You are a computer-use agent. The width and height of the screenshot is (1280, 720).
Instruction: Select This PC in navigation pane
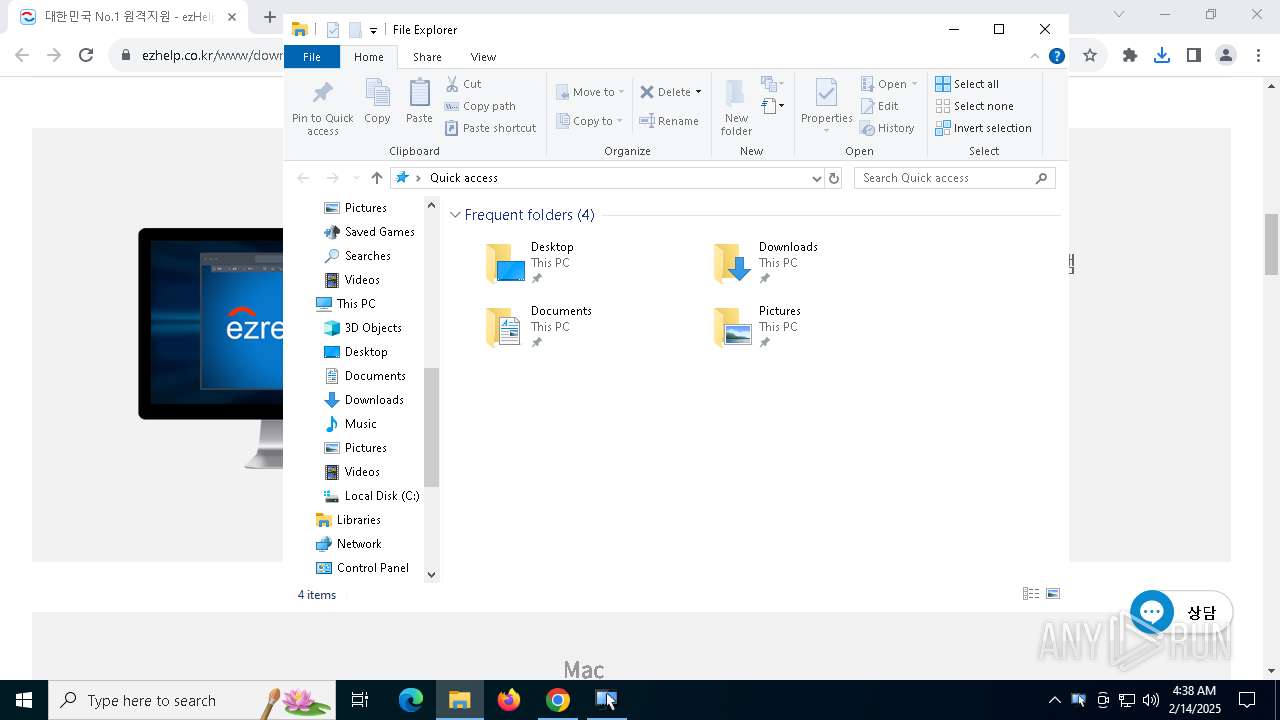[x=346, y=304]
